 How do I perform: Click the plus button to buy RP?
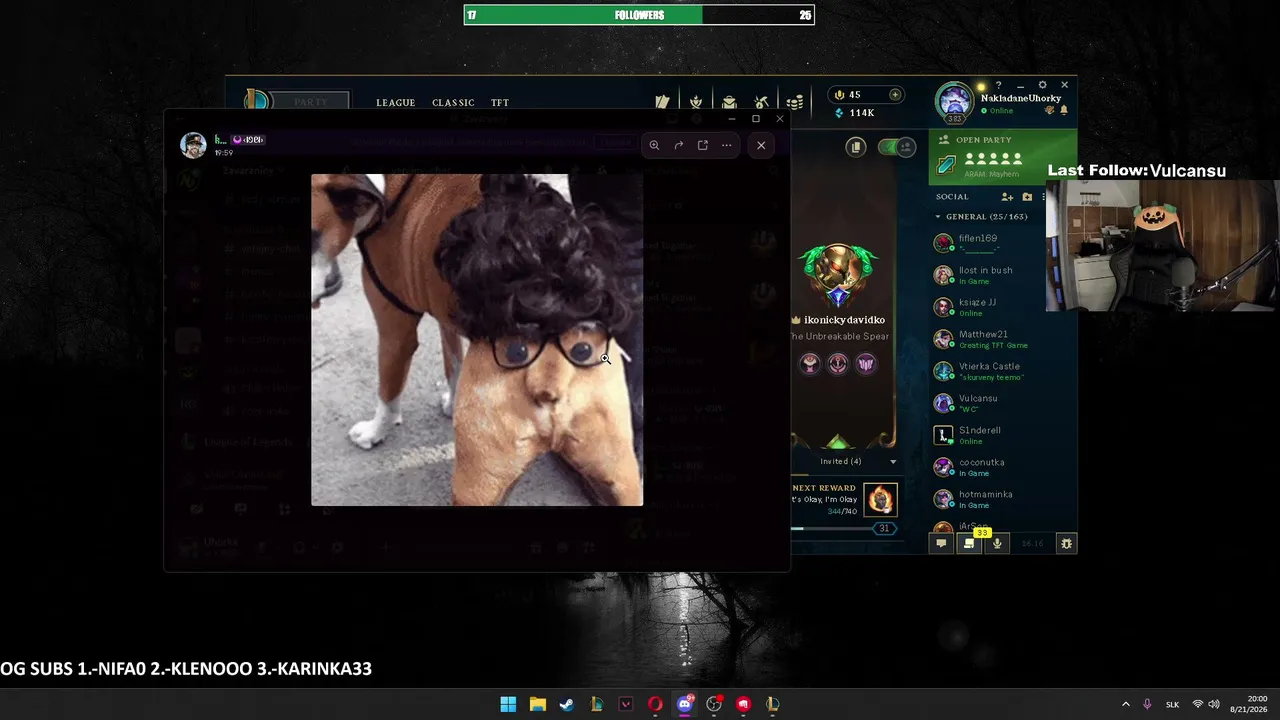(x=895, y=95)
